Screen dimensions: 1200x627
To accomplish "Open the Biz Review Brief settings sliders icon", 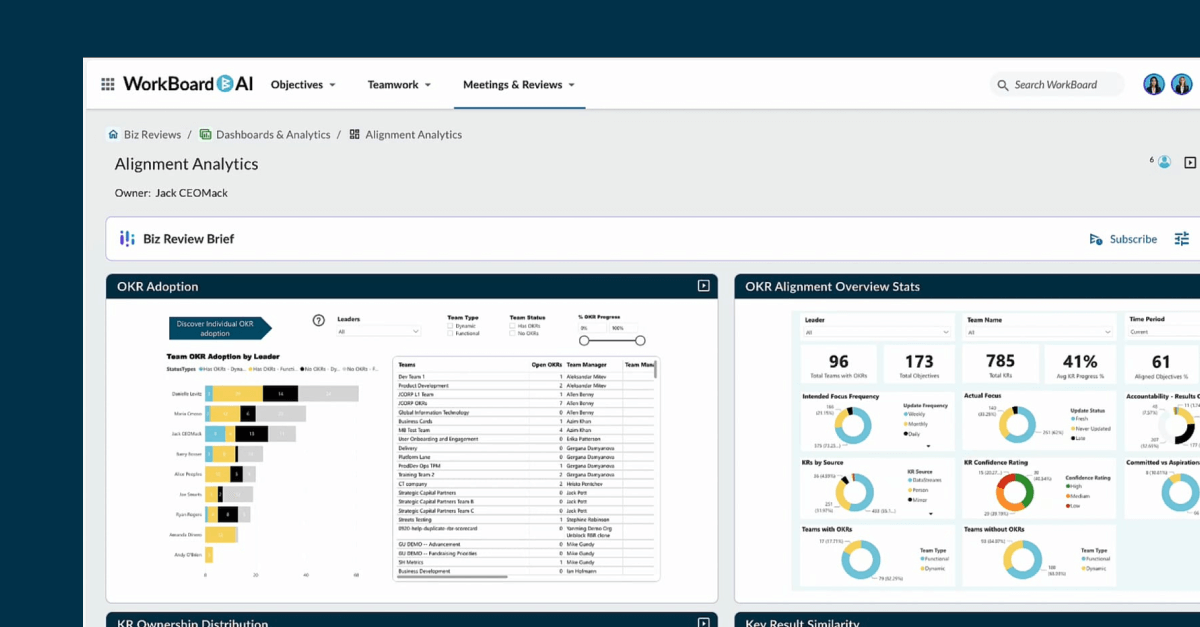I will coord(1181,239).
